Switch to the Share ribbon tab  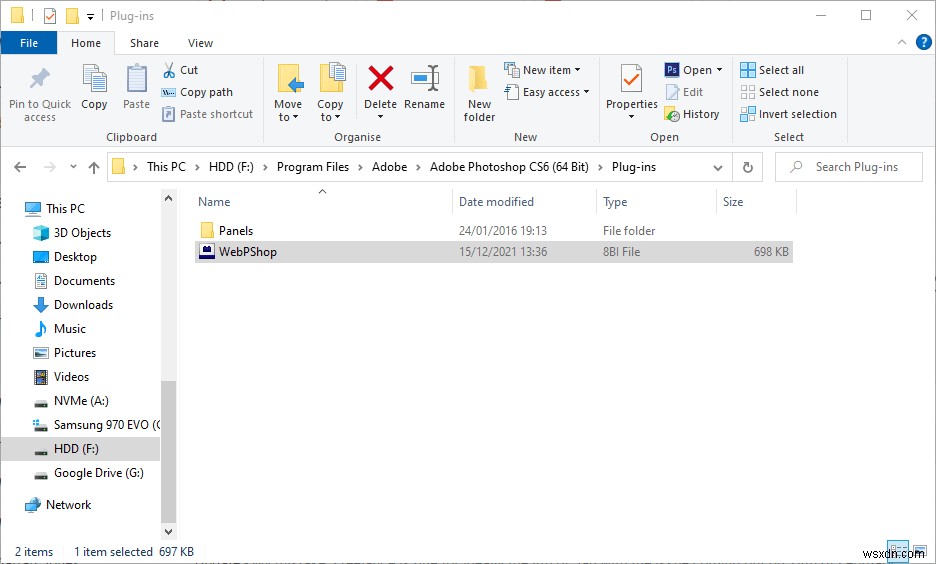click(x=144, y=43)
